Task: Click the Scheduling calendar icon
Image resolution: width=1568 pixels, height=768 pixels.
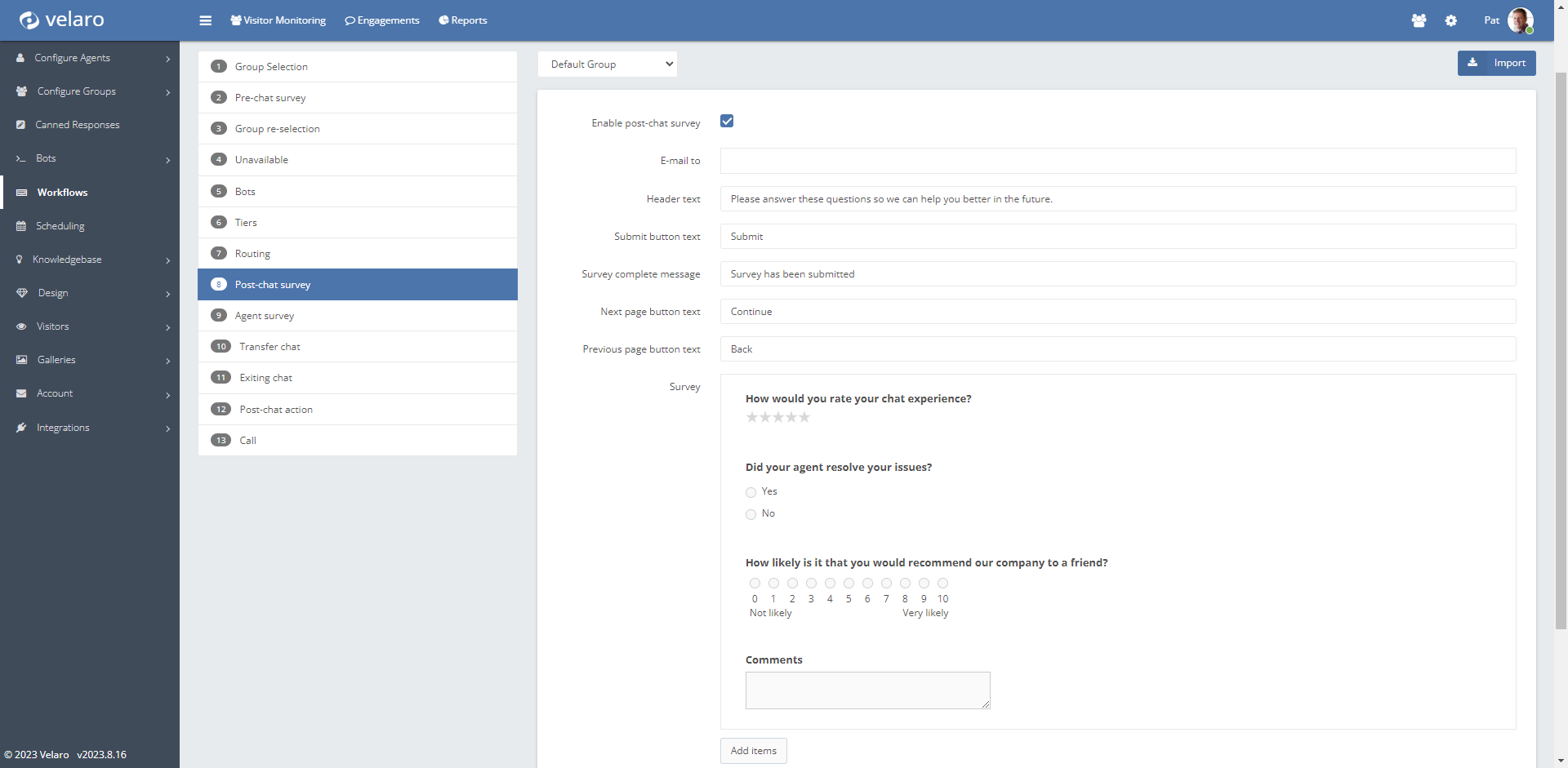Action: pyautogui.click(x=21, y=226)
